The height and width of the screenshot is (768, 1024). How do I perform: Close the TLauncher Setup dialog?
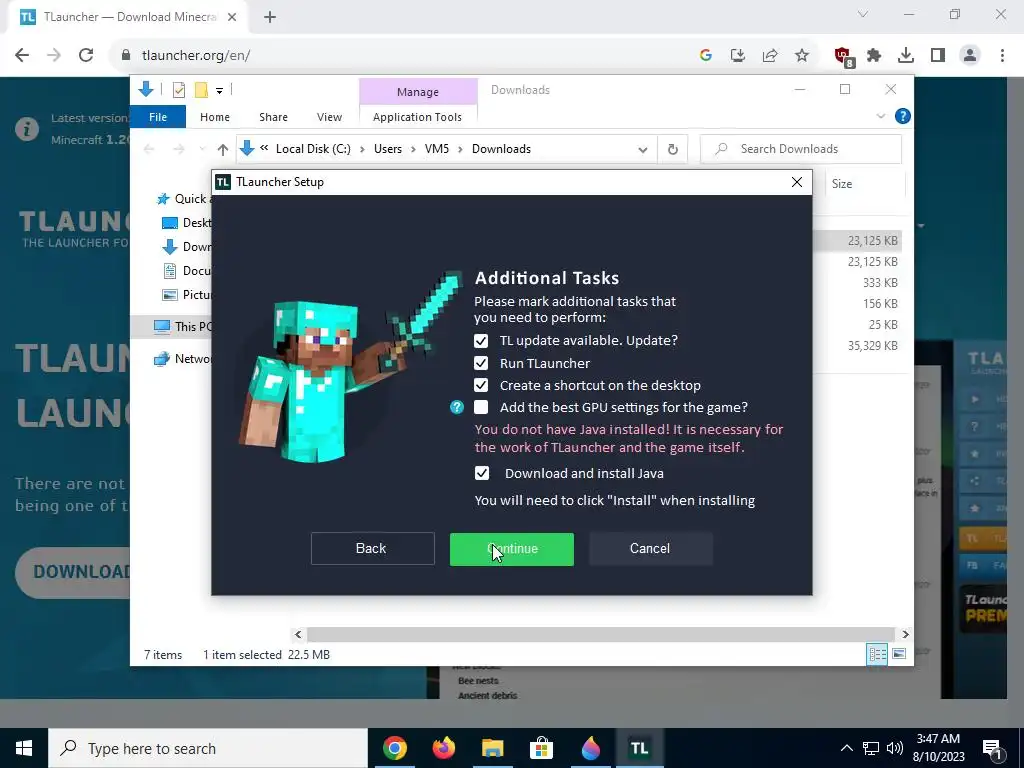click(797, 182)
